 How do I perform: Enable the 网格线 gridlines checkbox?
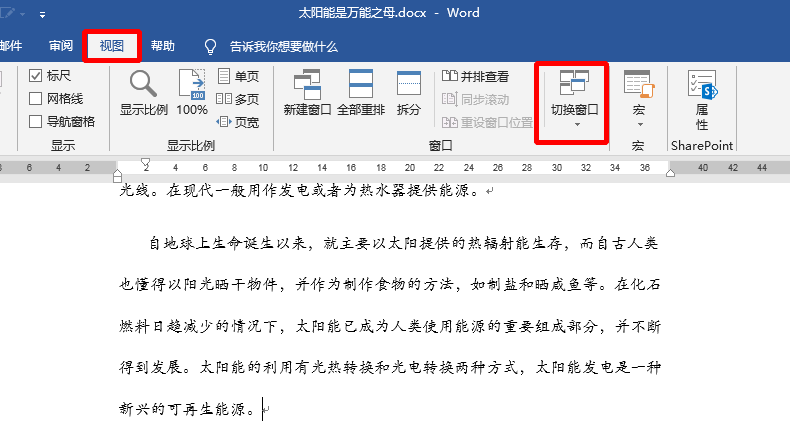click(35, 98)
